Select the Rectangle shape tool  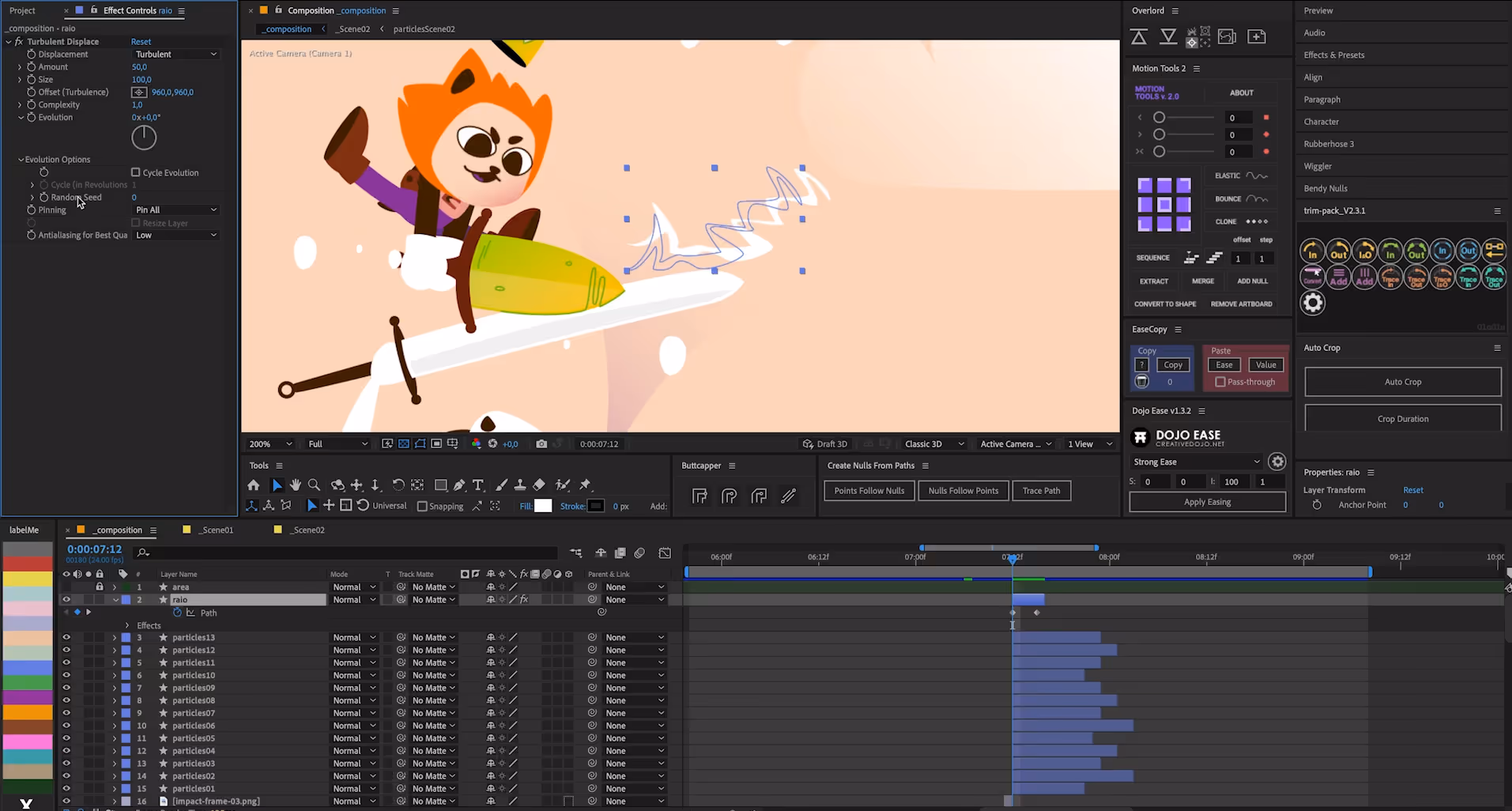(x=441, y=485)
